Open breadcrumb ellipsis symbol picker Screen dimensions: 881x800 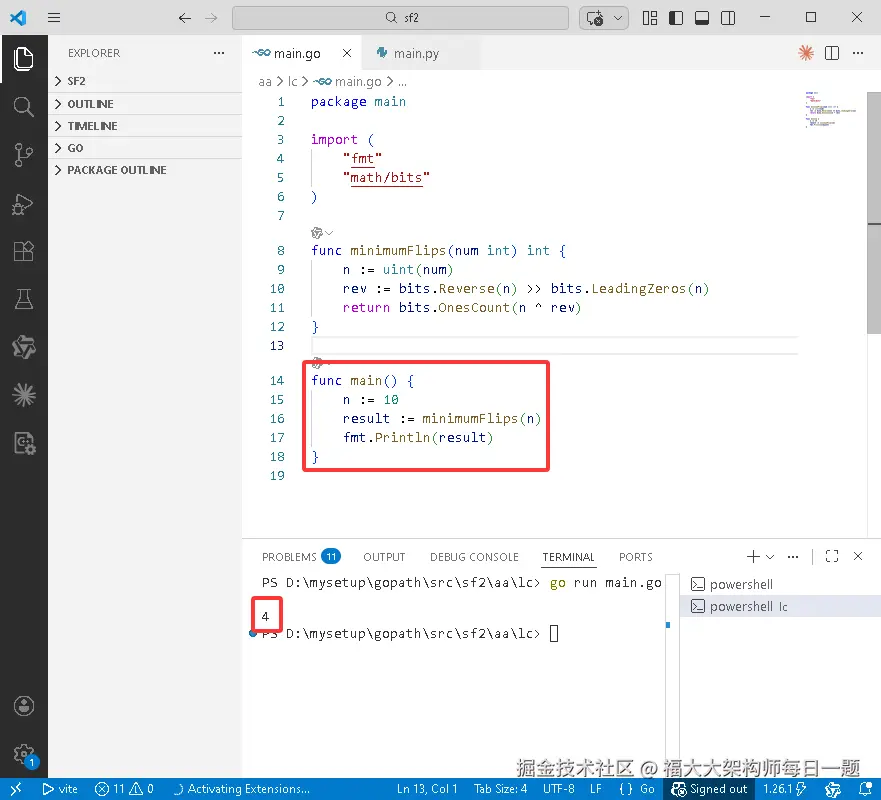[402, 82]
